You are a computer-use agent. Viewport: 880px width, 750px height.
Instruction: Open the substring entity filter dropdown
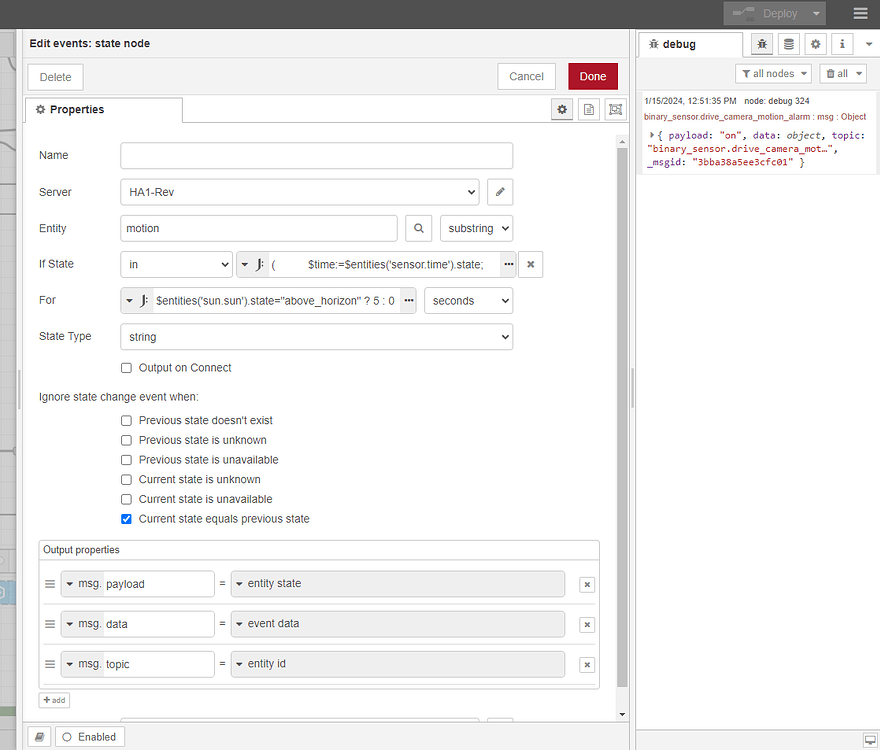(x=476, y=228)
